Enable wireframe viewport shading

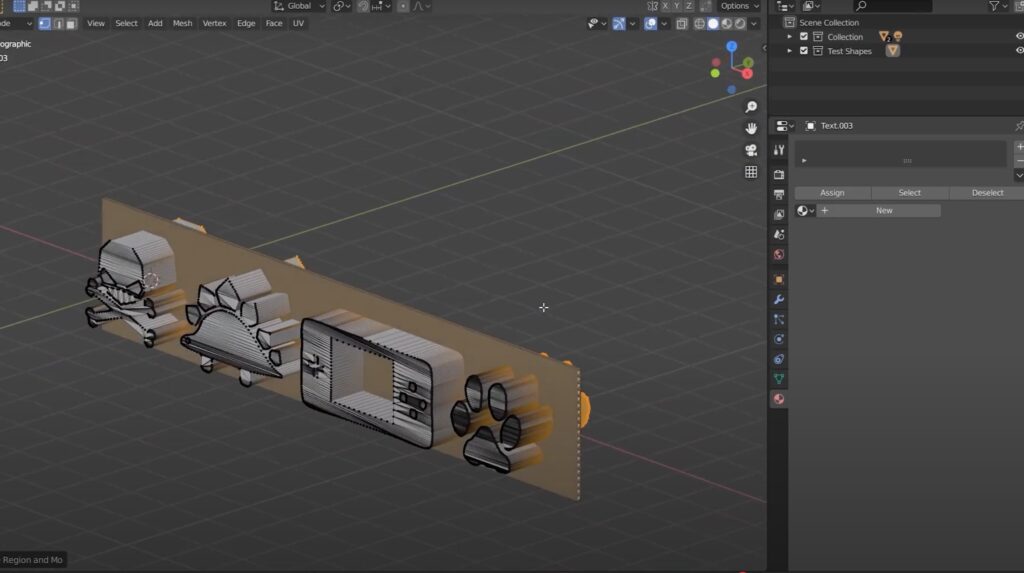point(699,24)
